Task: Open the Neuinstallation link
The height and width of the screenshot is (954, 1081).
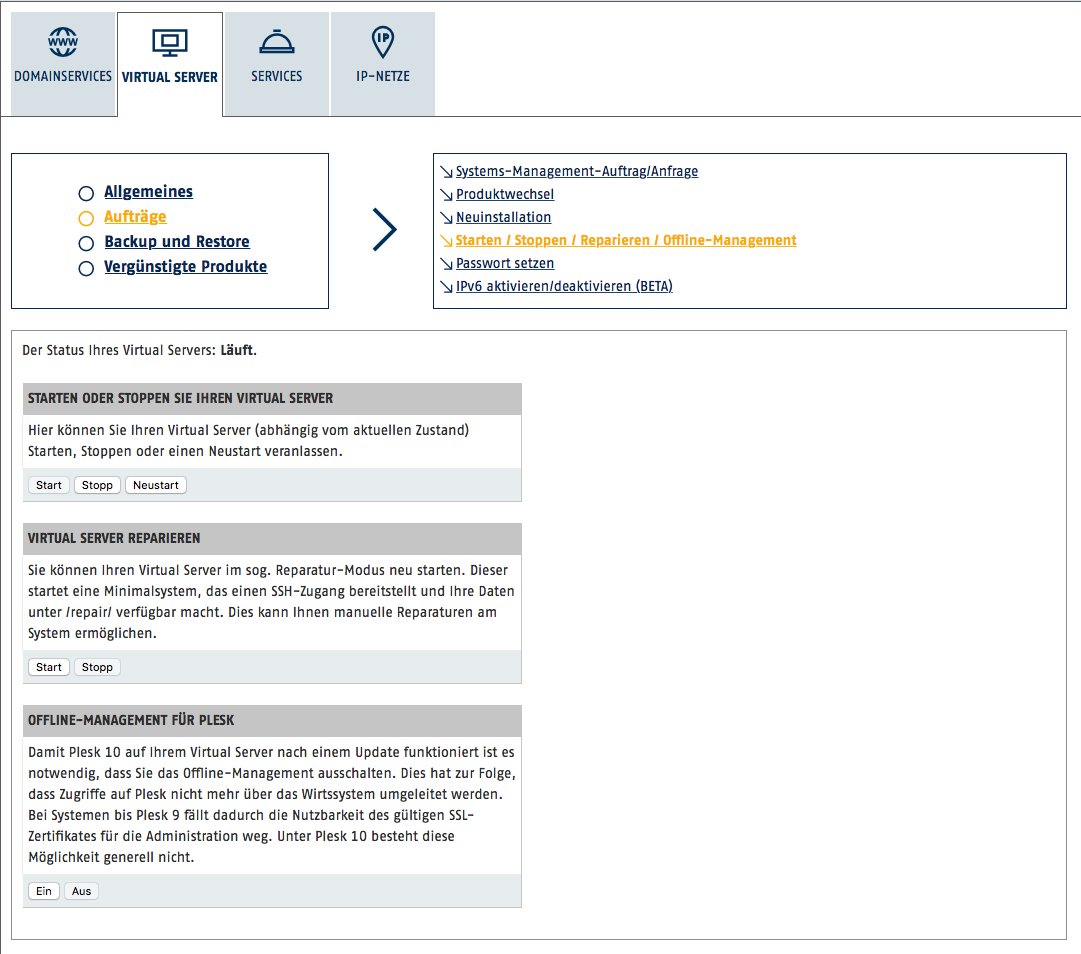Action: 503,217
